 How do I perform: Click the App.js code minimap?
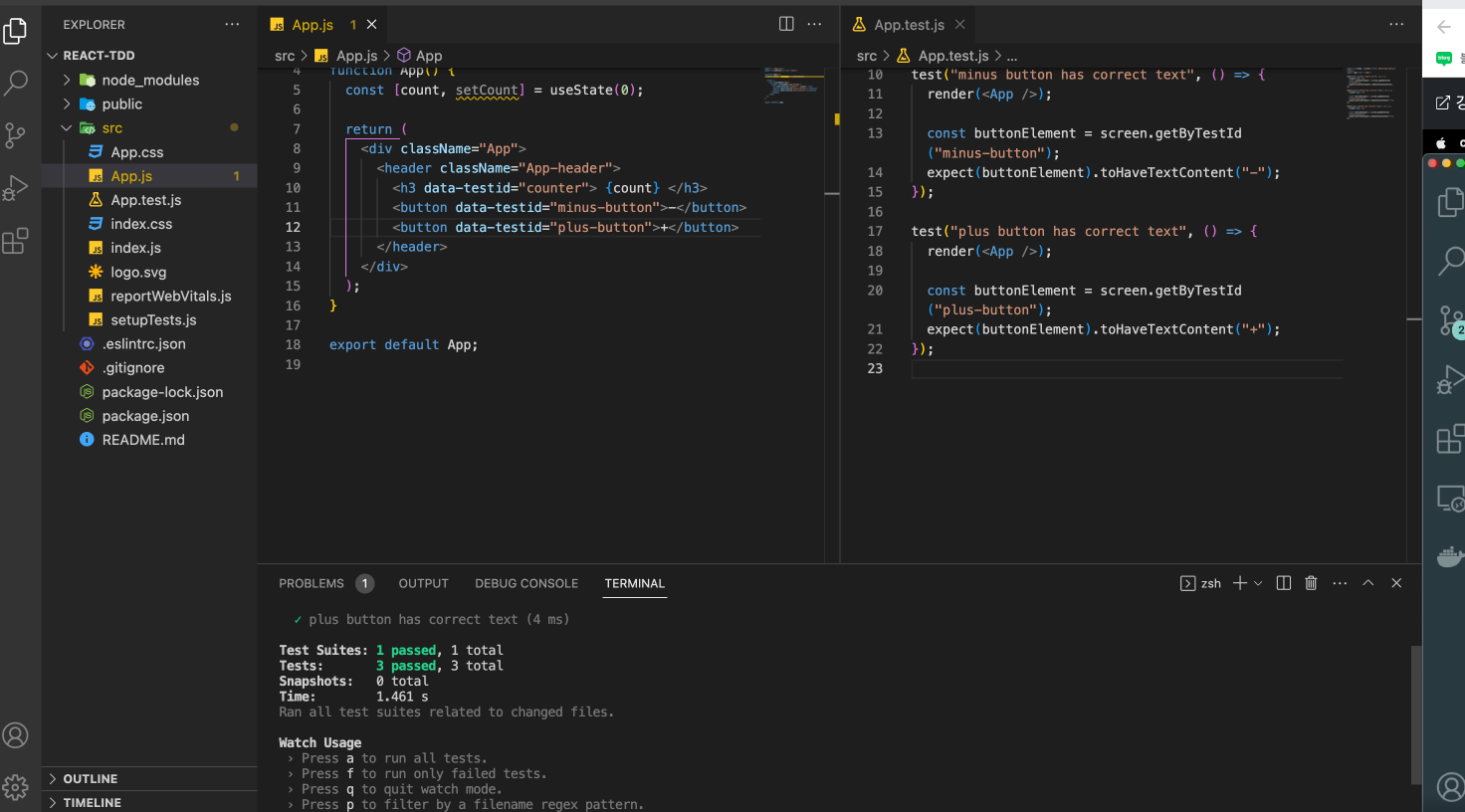[793, 87]
